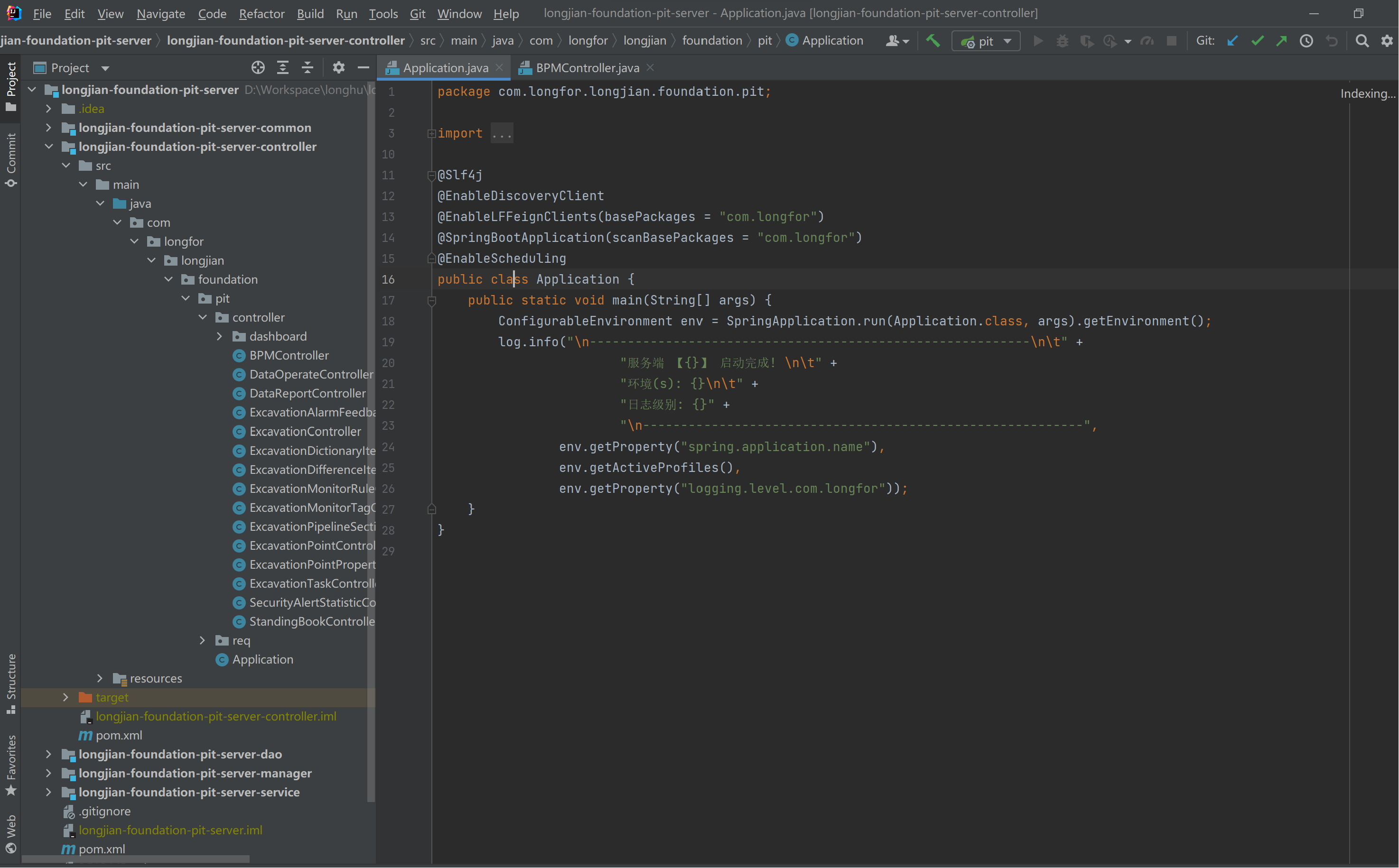
Task: Expand the dashboard folder in controller
Action: pos(219,335)
